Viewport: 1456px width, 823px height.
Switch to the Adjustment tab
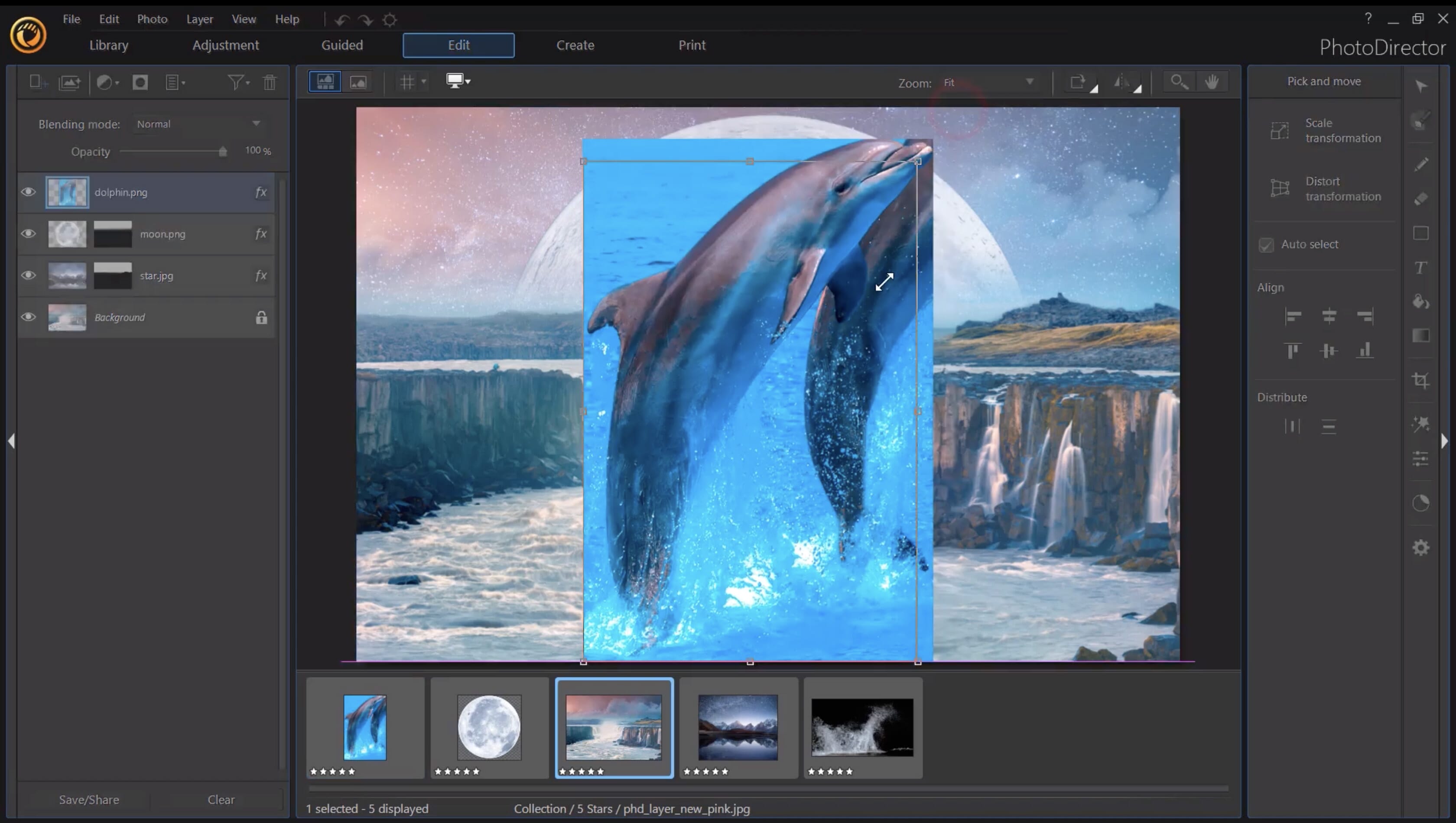pyautogui.click(x=225, y=44)
